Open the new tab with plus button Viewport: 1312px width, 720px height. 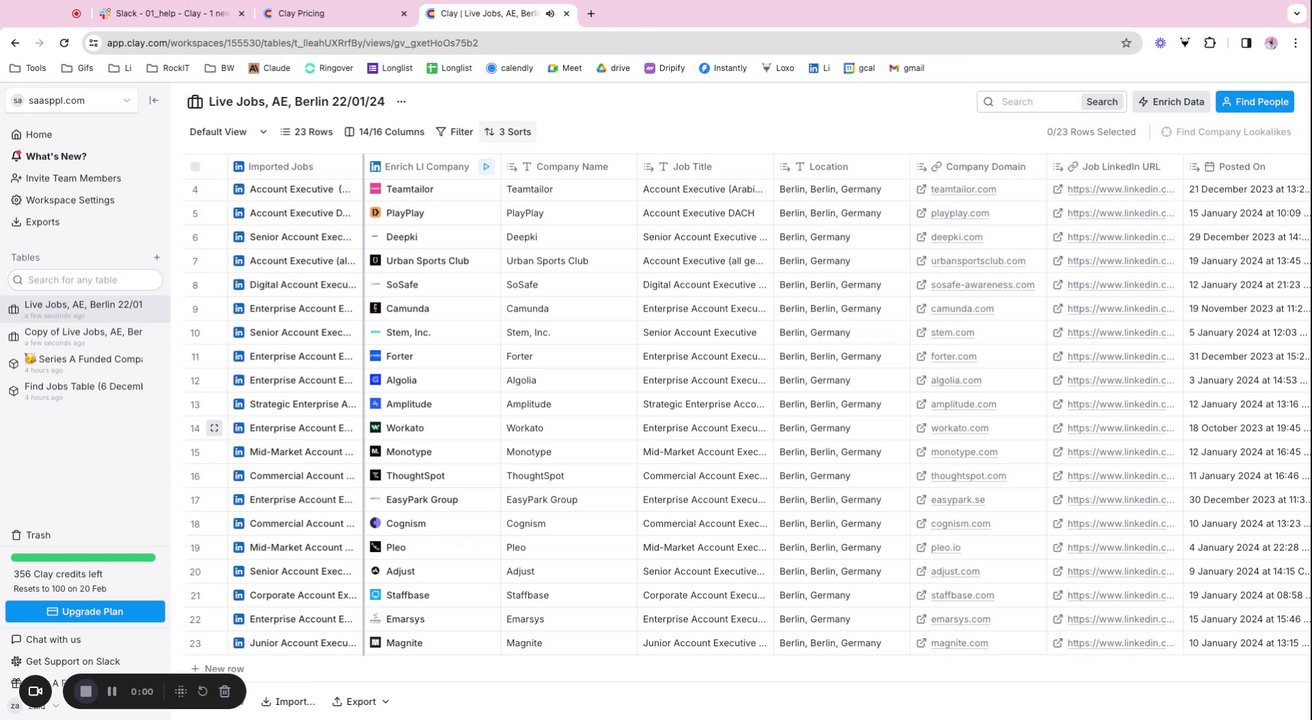591,14
